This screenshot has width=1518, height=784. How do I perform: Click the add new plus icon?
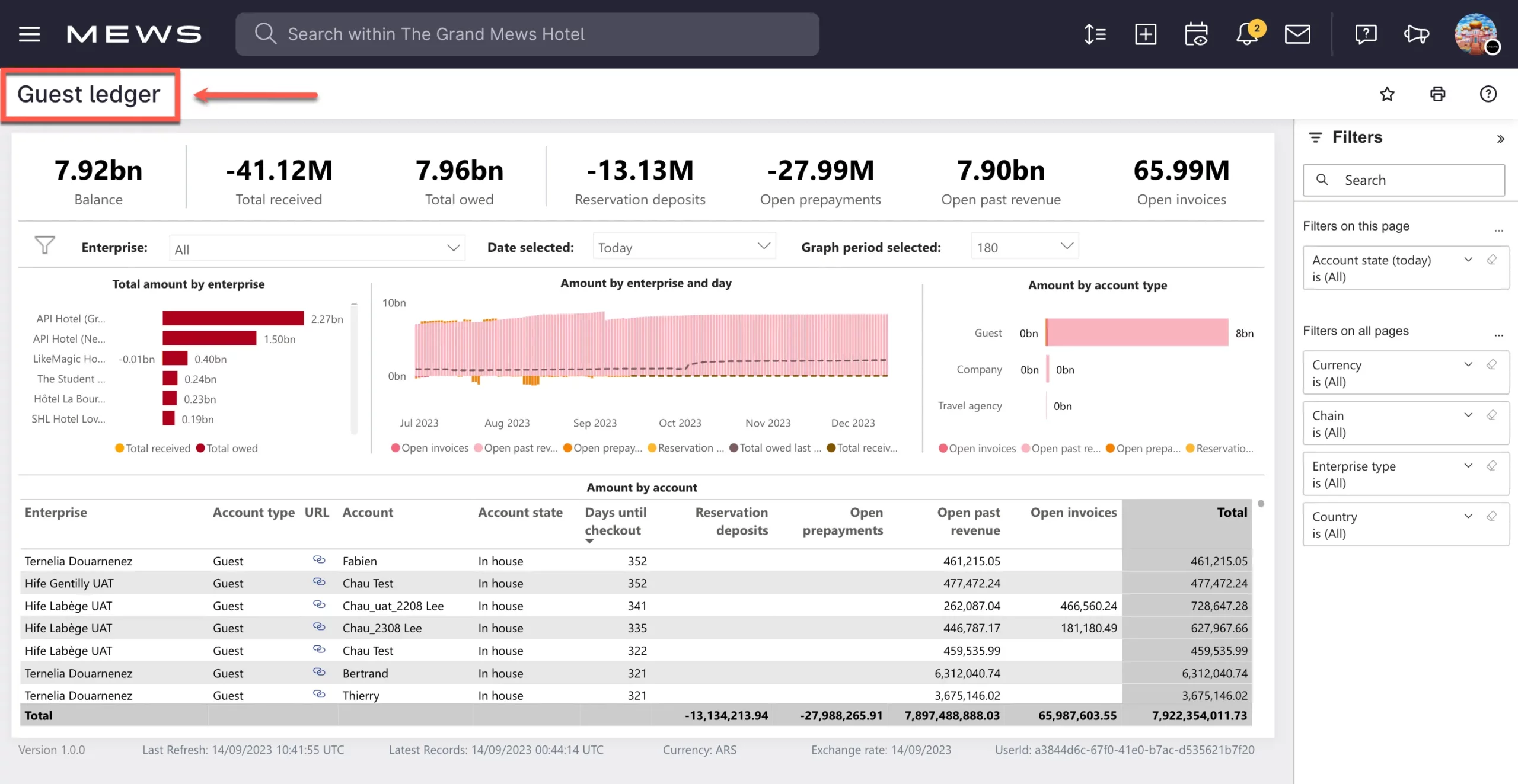[1145, 34]
